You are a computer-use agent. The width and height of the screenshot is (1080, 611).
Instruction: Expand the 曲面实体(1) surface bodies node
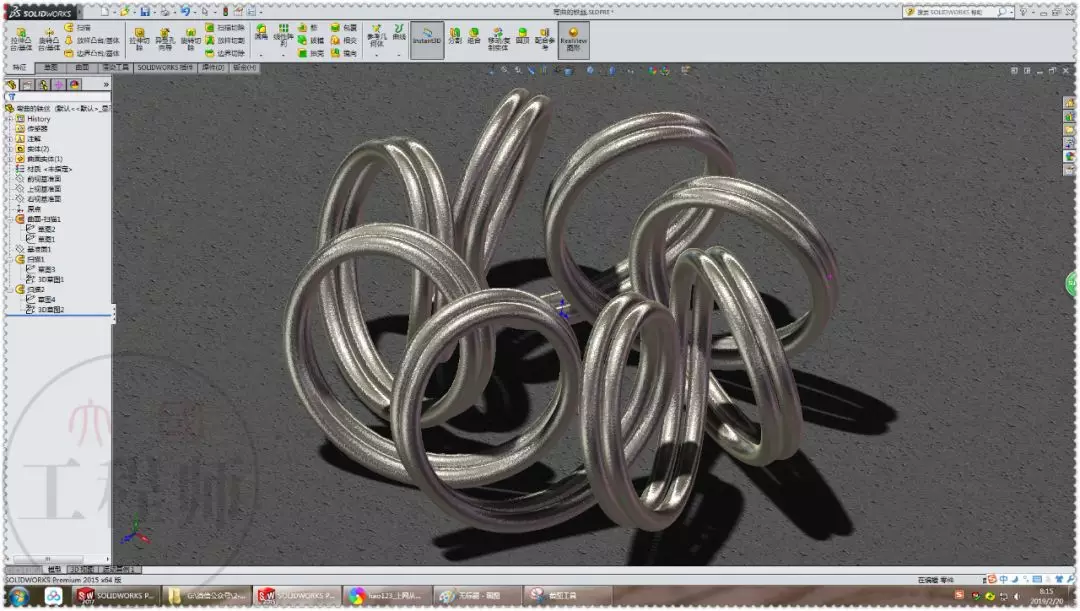pyautogui.click(x=10, y=159)
